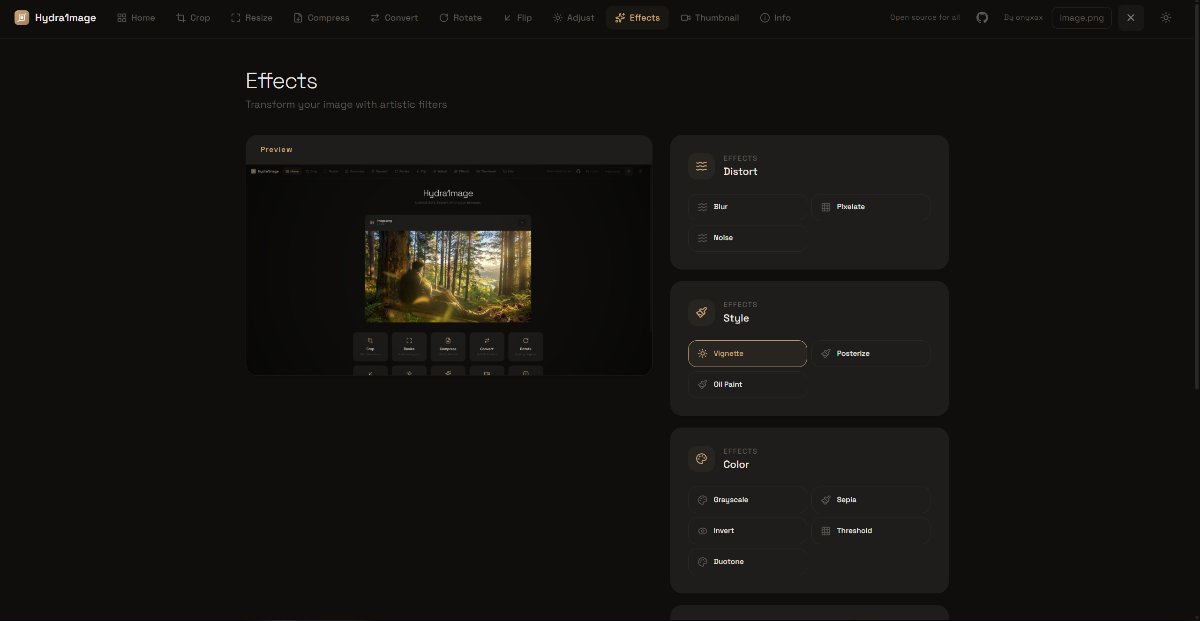The width and height of the screenshot is (1200, 621).
Task: Select the Effects tab
Action: pos(637,18)
